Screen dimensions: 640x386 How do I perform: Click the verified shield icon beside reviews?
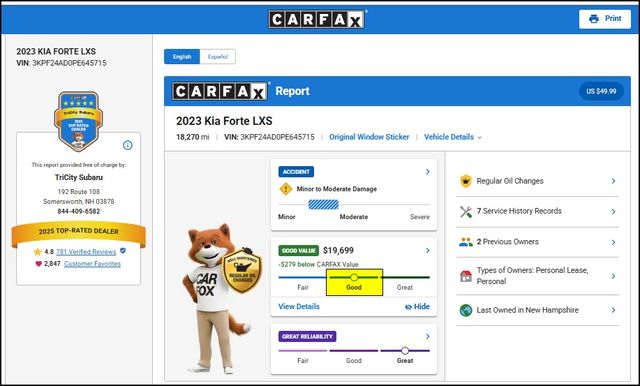point(123,251)
